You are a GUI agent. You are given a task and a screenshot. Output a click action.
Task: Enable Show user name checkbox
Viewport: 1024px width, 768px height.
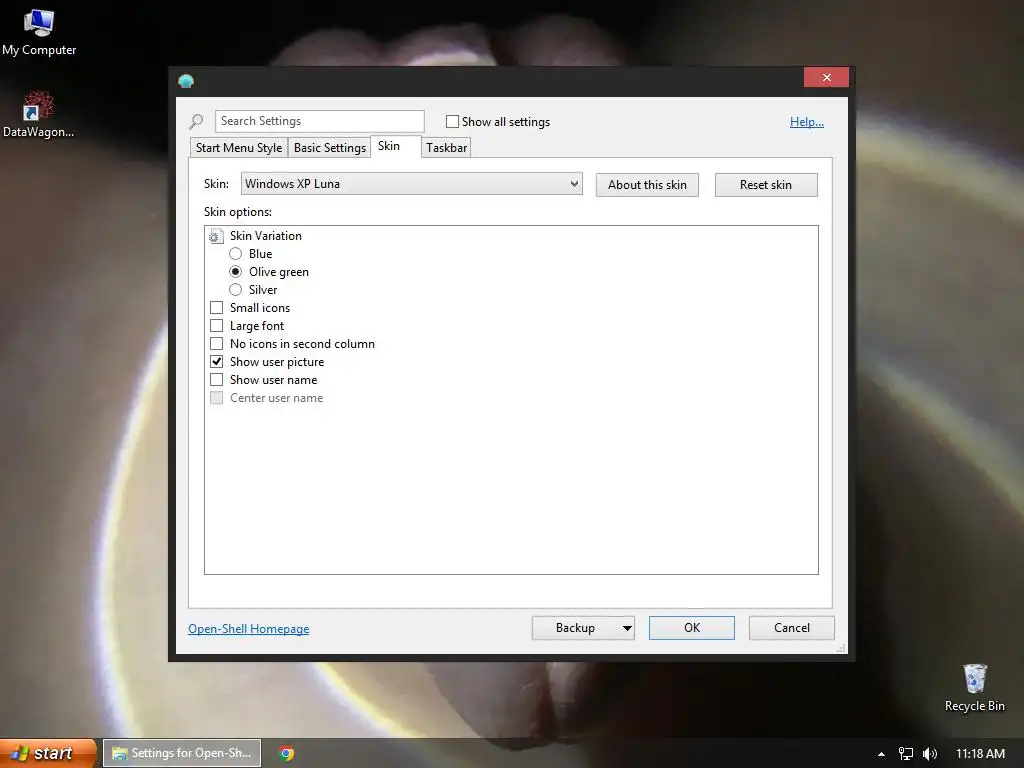(217, 379)
